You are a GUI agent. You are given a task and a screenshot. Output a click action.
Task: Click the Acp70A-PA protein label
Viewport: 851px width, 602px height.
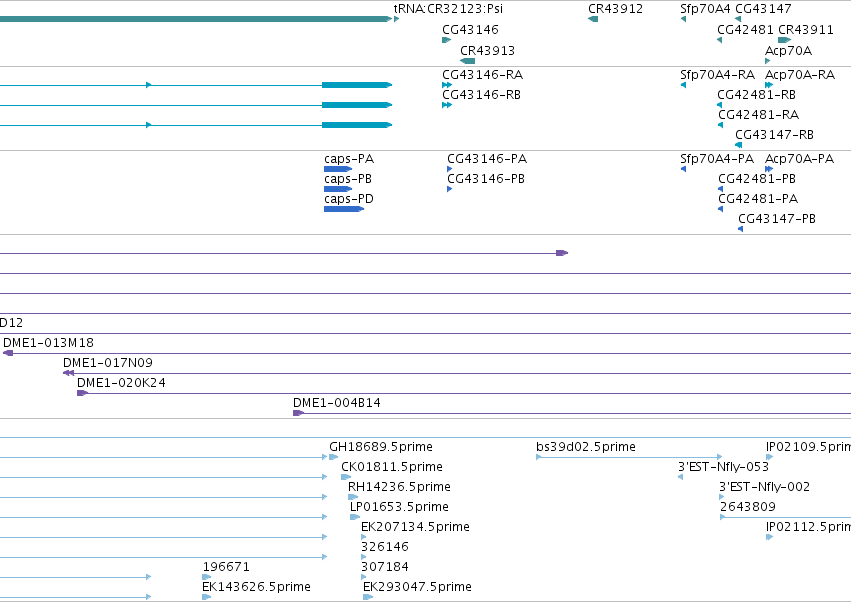[799, 159]
